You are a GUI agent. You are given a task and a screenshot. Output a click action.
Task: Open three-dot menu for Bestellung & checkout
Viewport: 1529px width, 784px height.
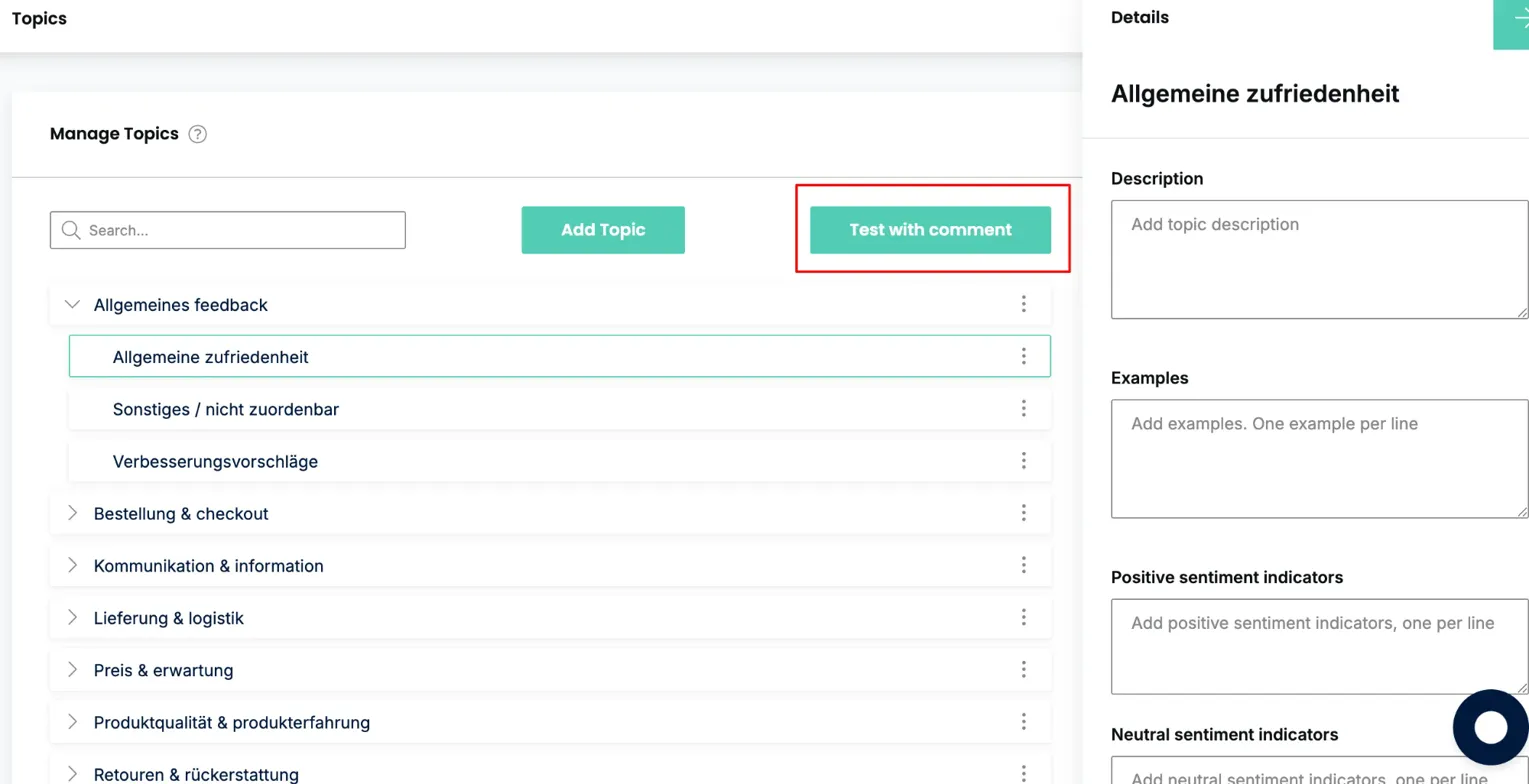(1023, 512)
